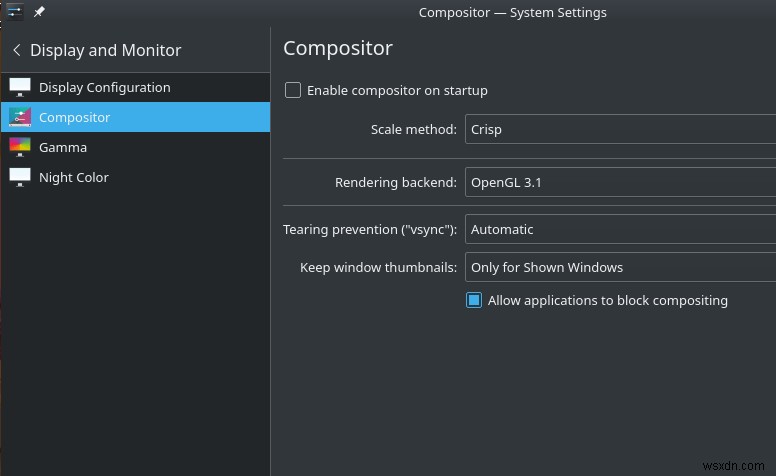Select the Compositor sidebar entry
776x476 pixels.
136,117
